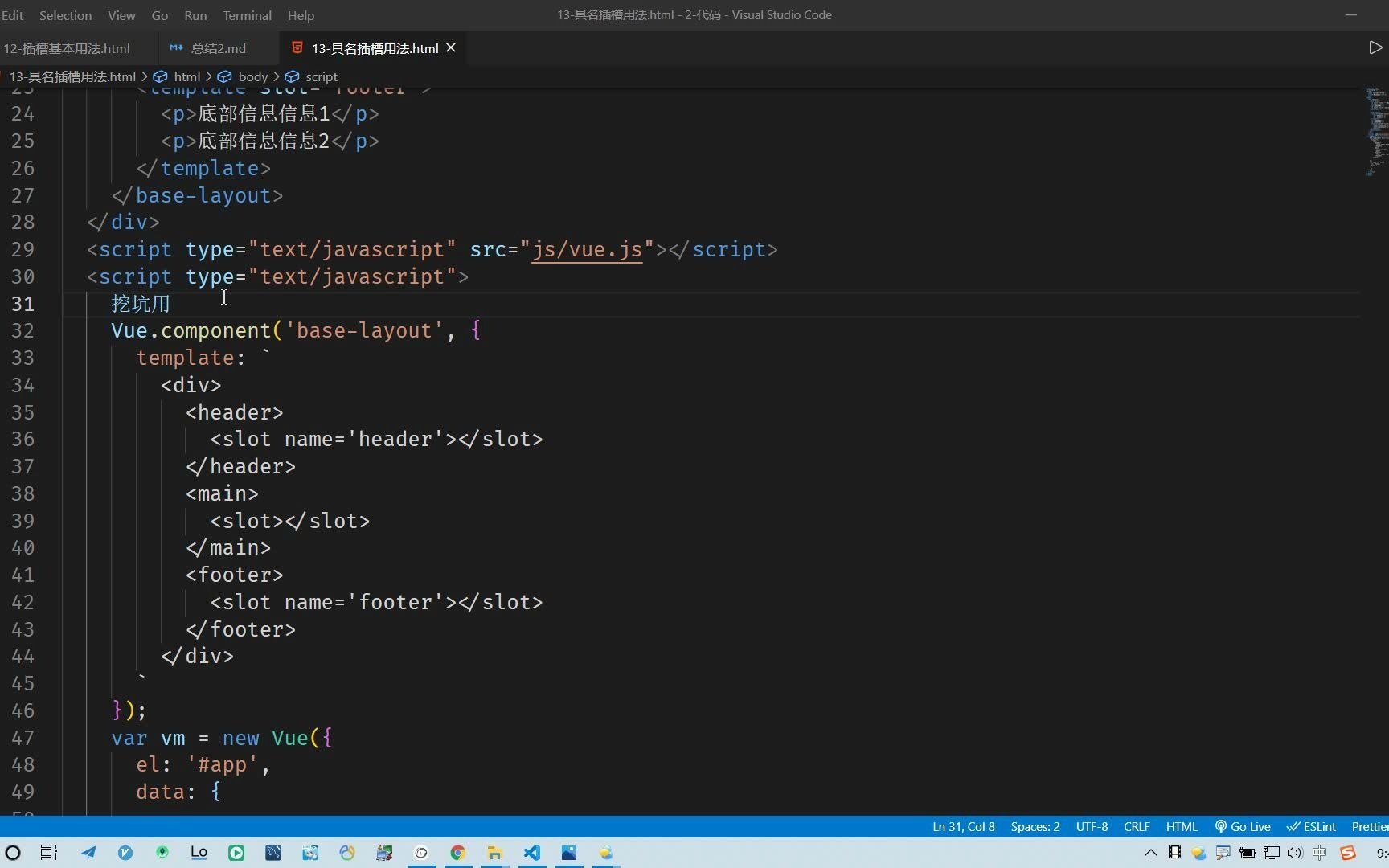Click '#app' string on line 48
The width and height of the screenshot is (1389, 868).
coord(222,764)
